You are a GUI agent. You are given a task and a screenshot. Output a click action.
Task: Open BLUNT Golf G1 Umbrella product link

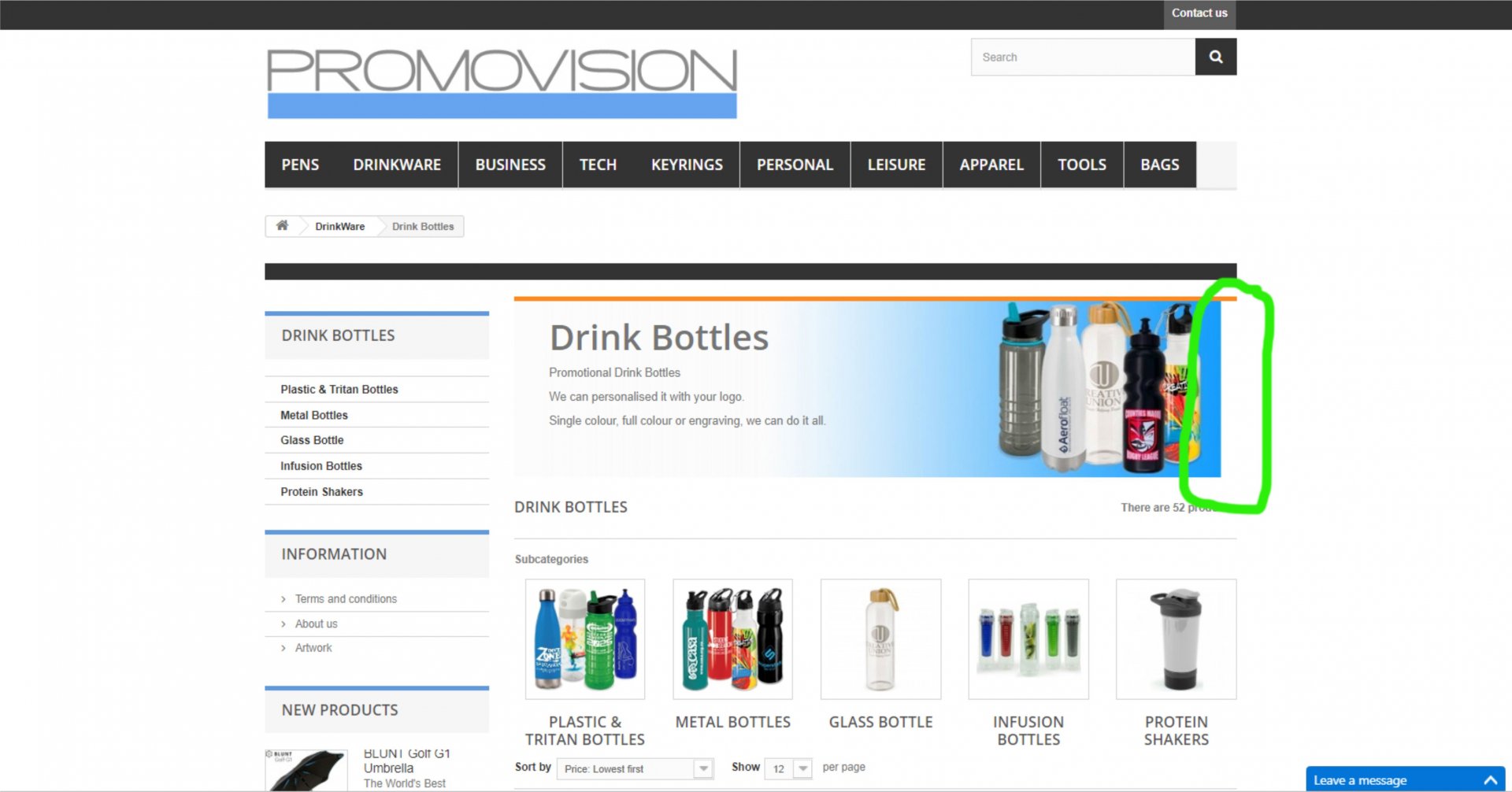(406, 761)
